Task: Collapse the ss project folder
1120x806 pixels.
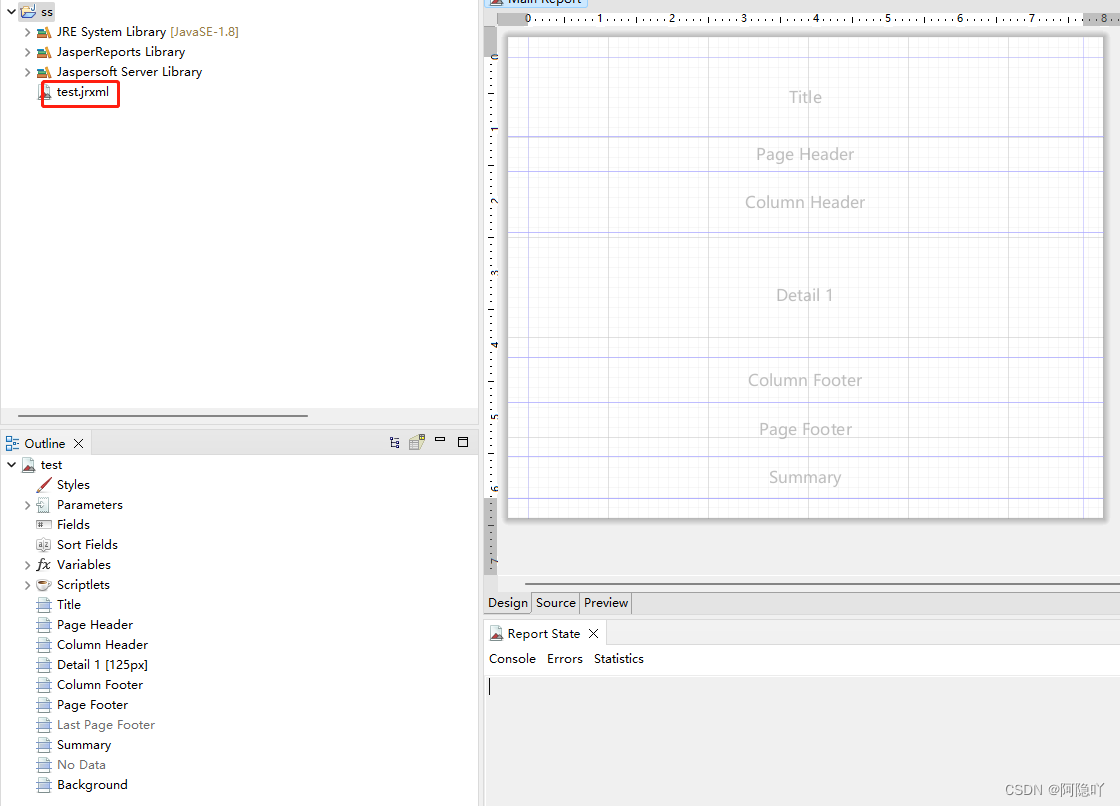Action: tap(11, 11)
